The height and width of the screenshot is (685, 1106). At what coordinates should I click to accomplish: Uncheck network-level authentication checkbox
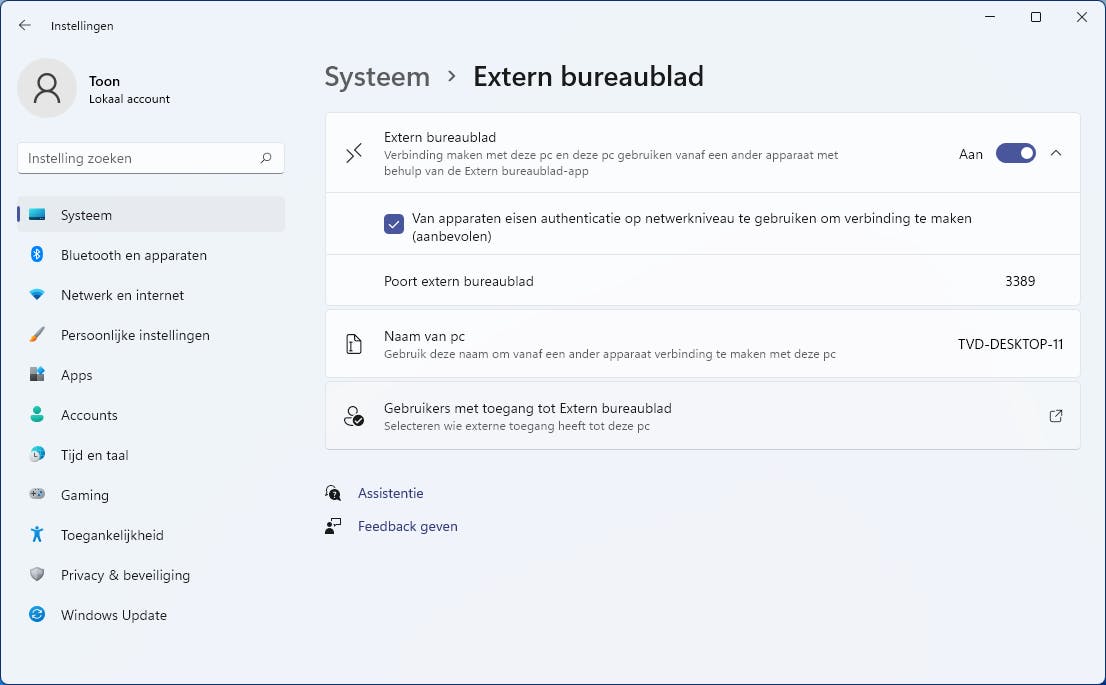coord(394,224)
